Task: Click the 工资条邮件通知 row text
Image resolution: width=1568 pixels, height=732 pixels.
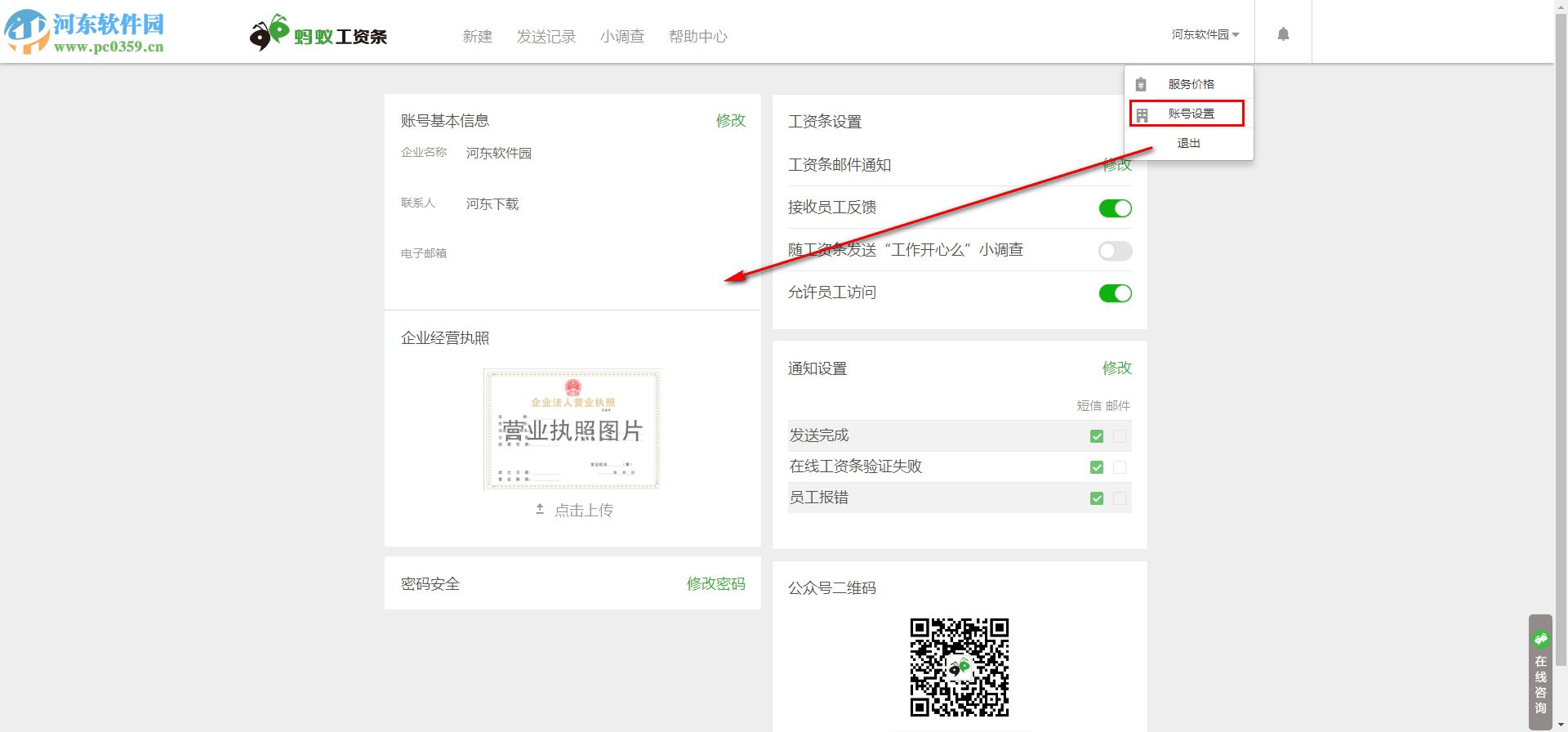Action: click(x=840, y=165)
